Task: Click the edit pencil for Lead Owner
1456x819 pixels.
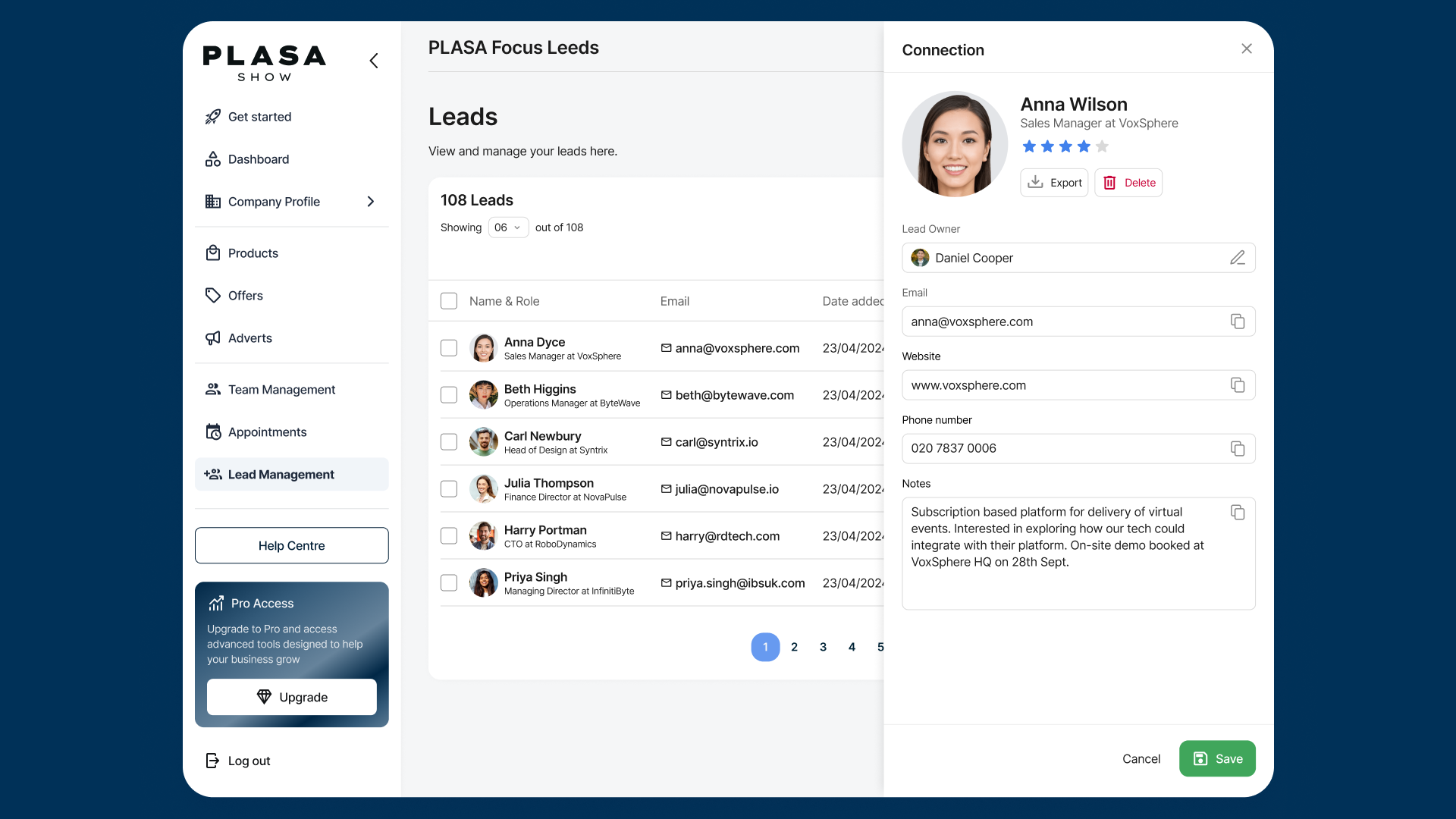Action: tap(1237, 258)
